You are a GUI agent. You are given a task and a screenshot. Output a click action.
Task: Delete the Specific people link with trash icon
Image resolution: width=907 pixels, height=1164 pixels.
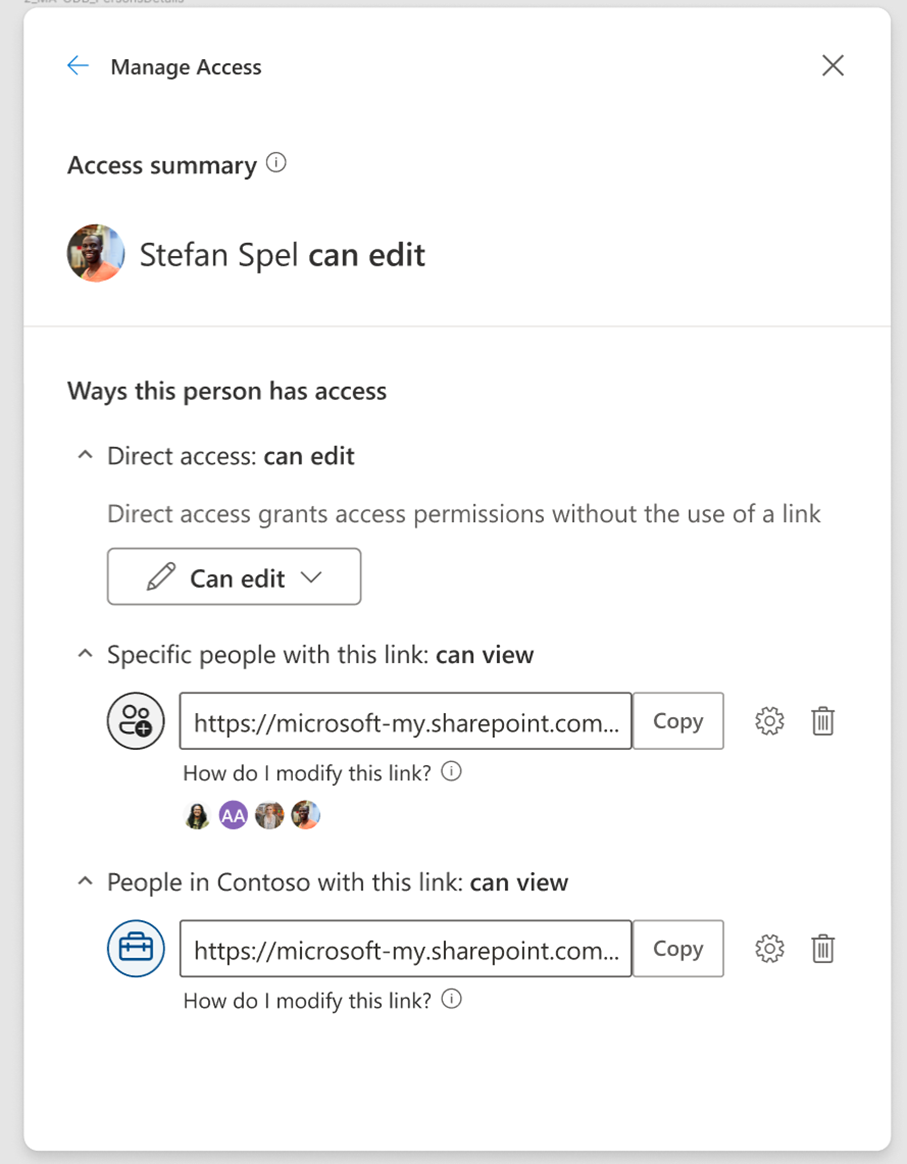coord(823,721)
